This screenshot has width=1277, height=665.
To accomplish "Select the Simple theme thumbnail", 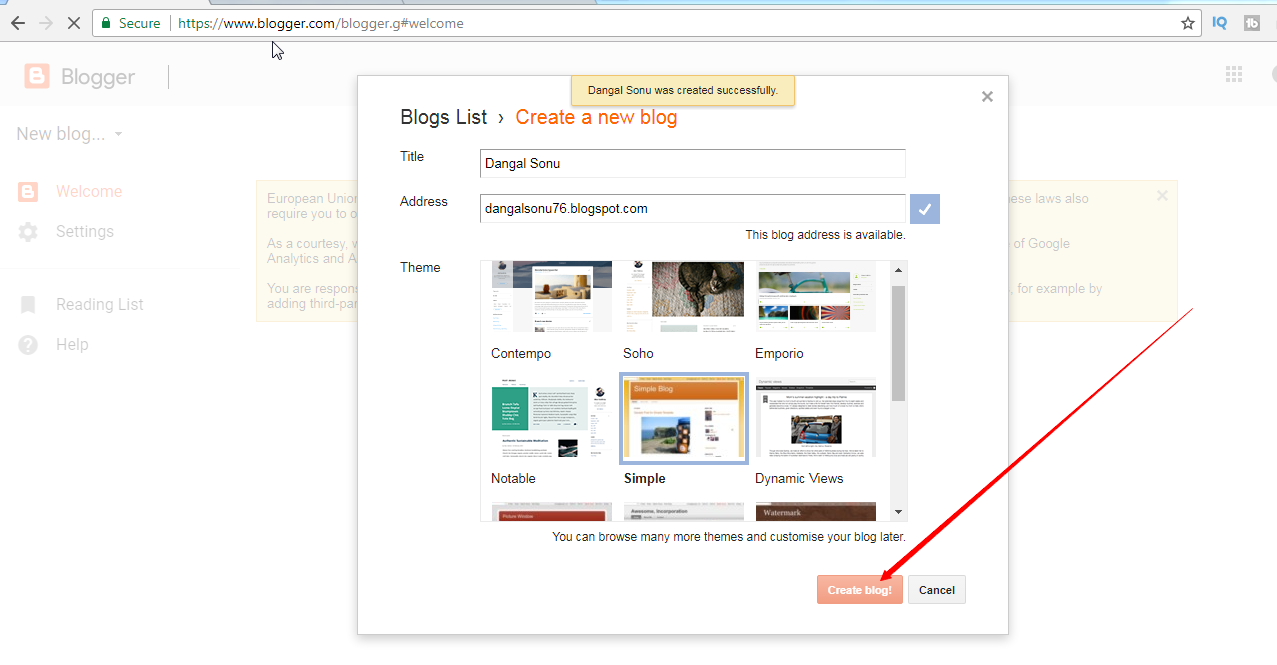I will (x=684, y=418).
